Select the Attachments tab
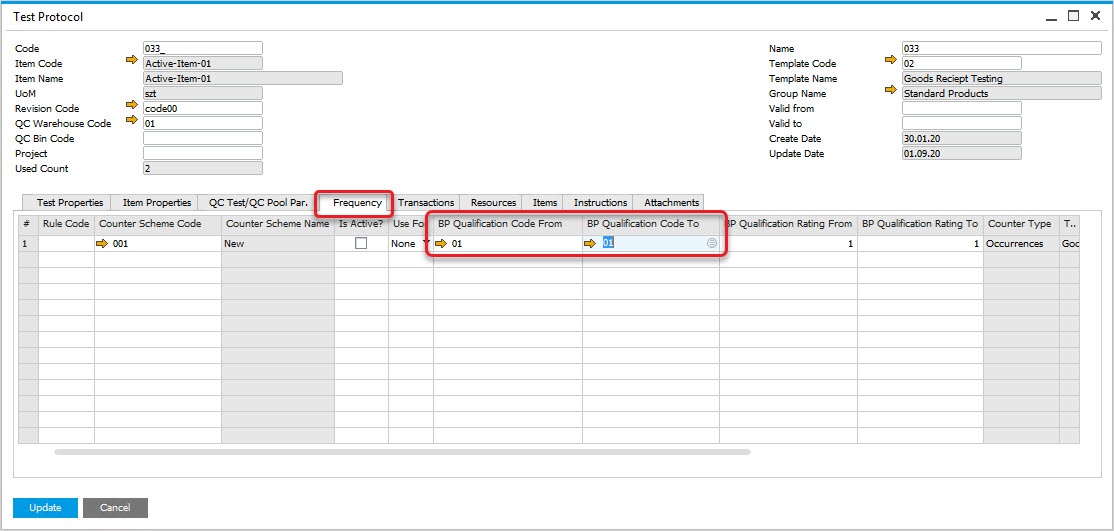Viewport: 1114px width, 531px height. (671, 203)
